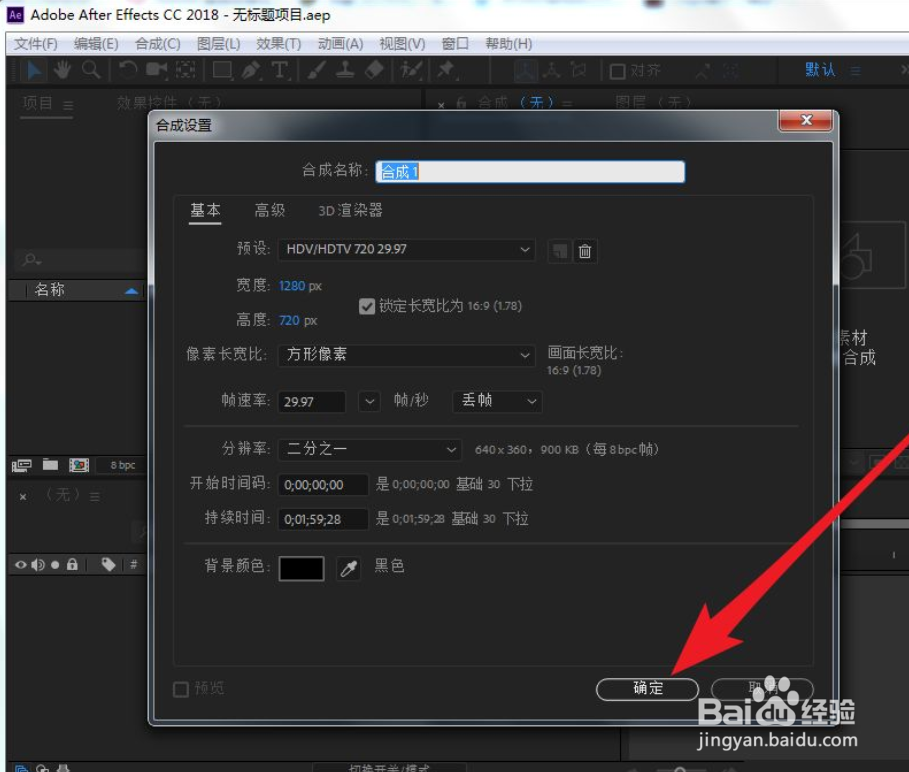The image size is (909, 772).
Task: Open the 编辑(E) menu
Action: tap(96, 44)
